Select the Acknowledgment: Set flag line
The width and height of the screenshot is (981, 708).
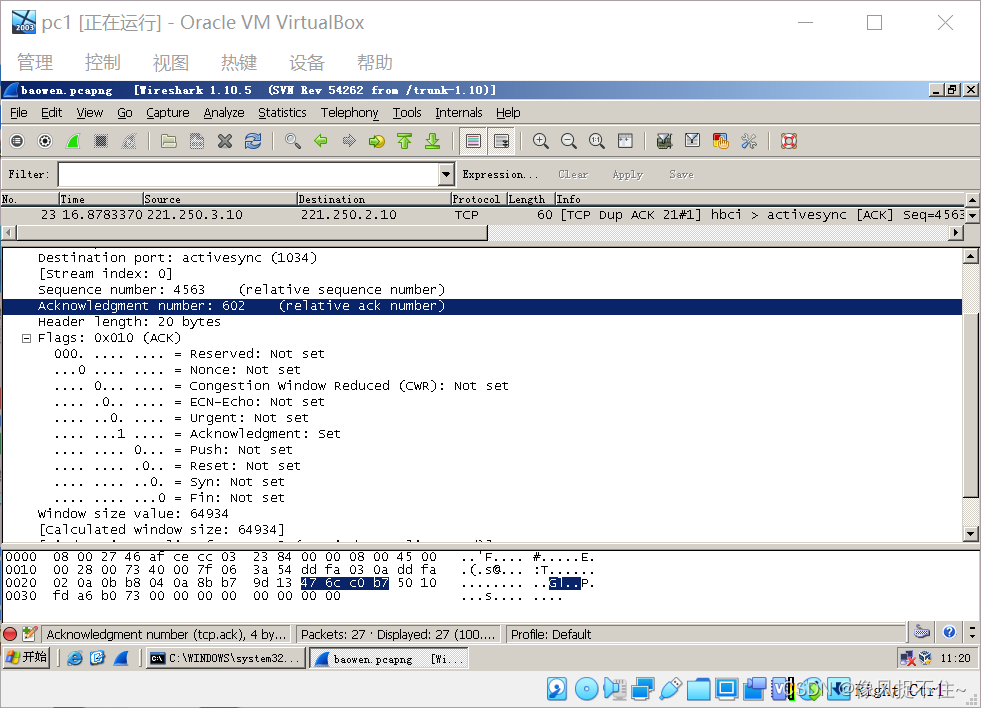pyautogui.click(x=198, y=434)
